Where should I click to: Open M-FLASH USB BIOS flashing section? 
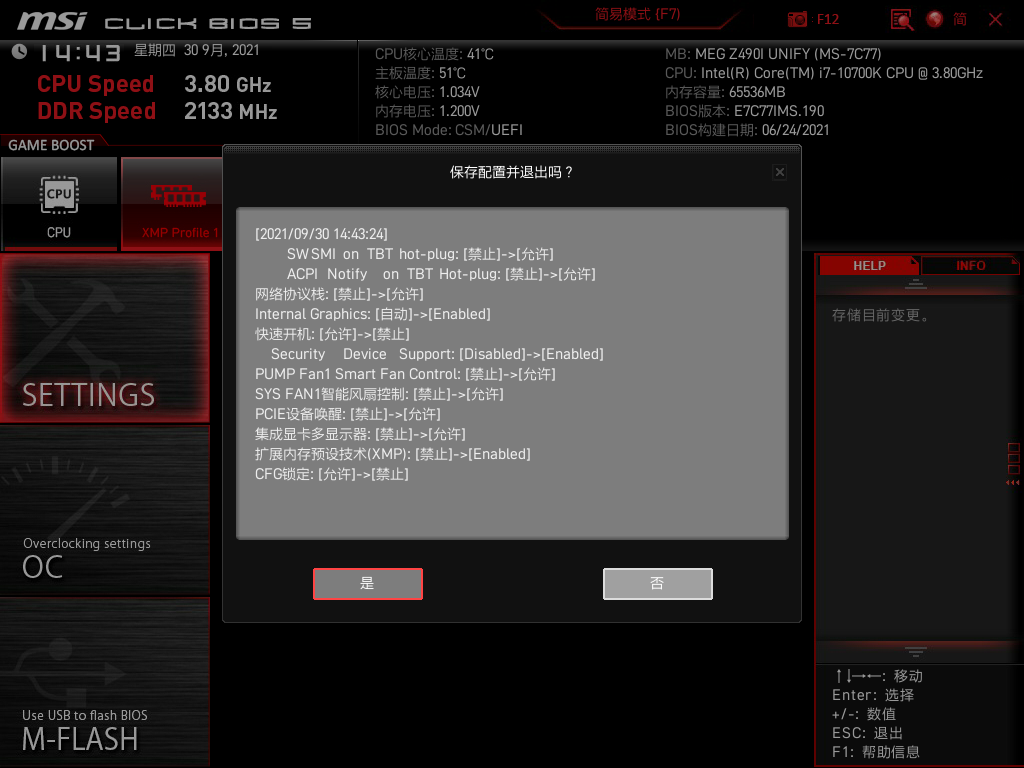pos(105,682)
